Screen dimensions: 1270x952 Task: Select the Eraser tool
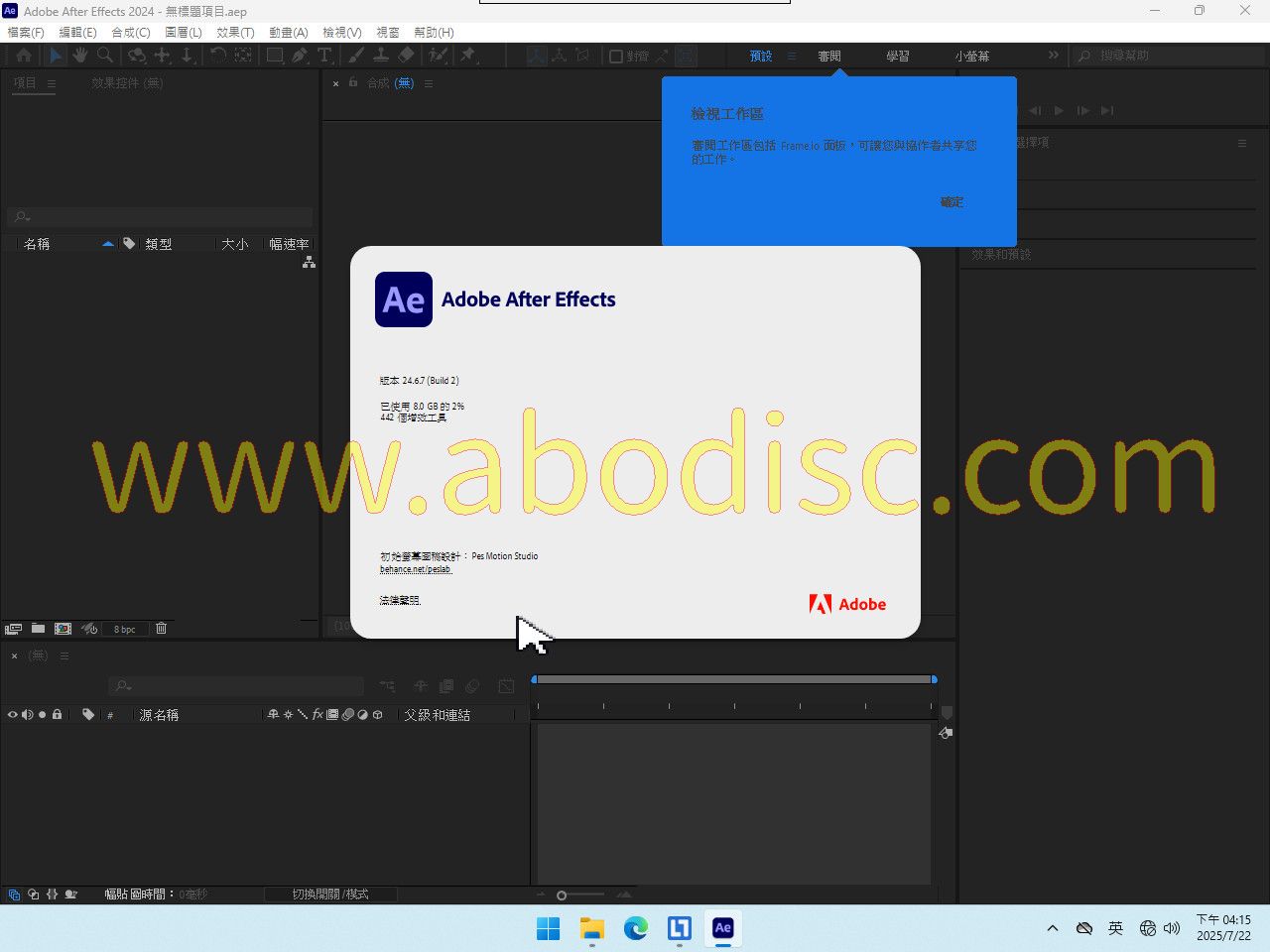pyautogui.click(x=406, y=56)
